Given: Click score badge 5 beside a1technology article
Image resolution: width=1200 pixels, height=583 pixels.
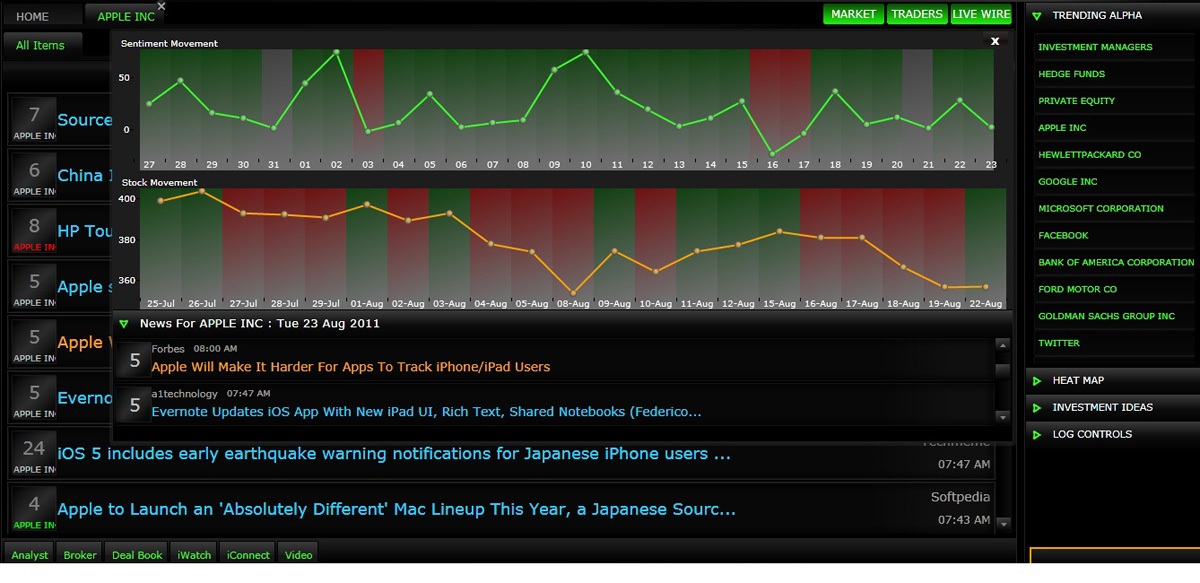Looking at the screenshot, I should (x=134, y=406).
